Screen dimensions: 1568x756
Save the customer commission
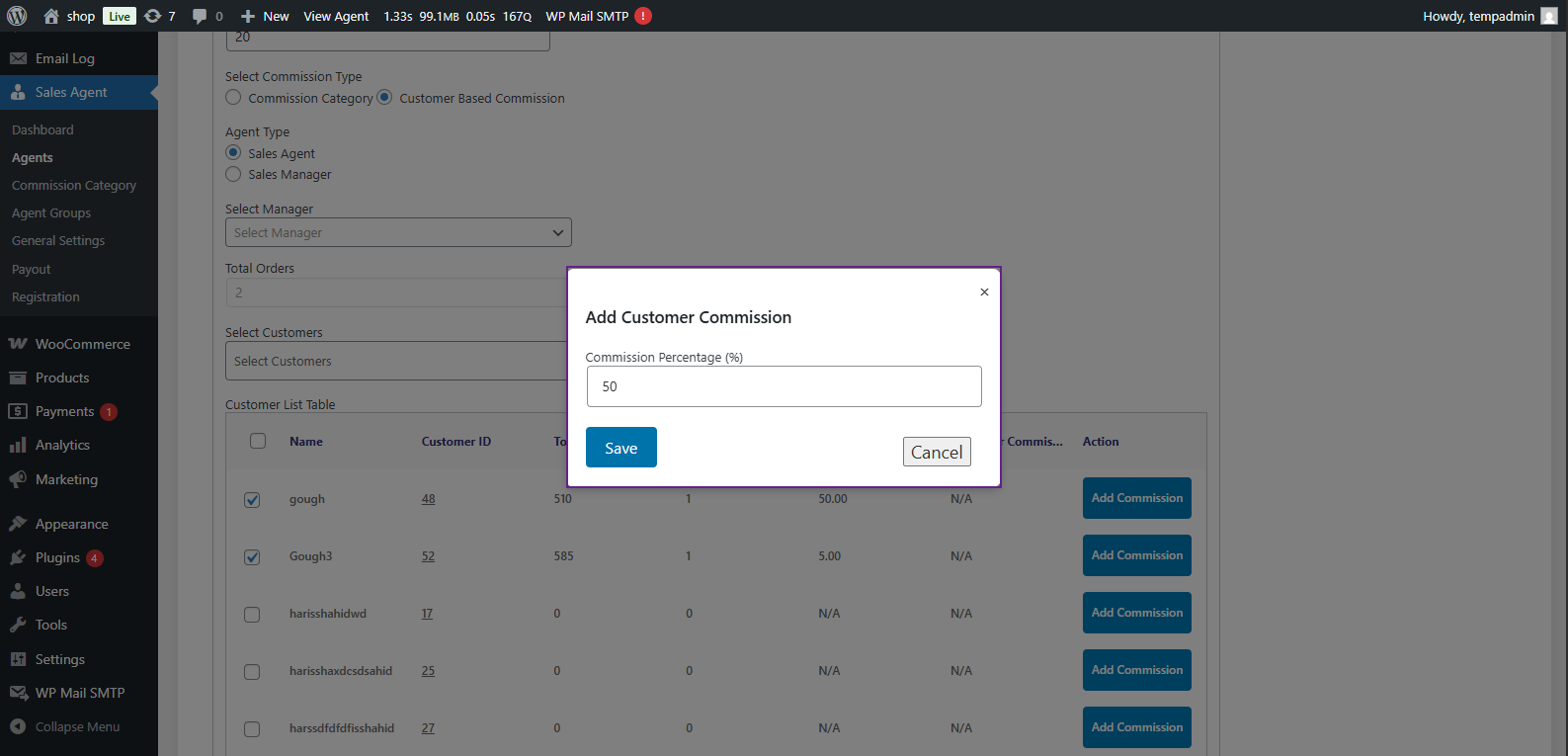pos(620,448)
